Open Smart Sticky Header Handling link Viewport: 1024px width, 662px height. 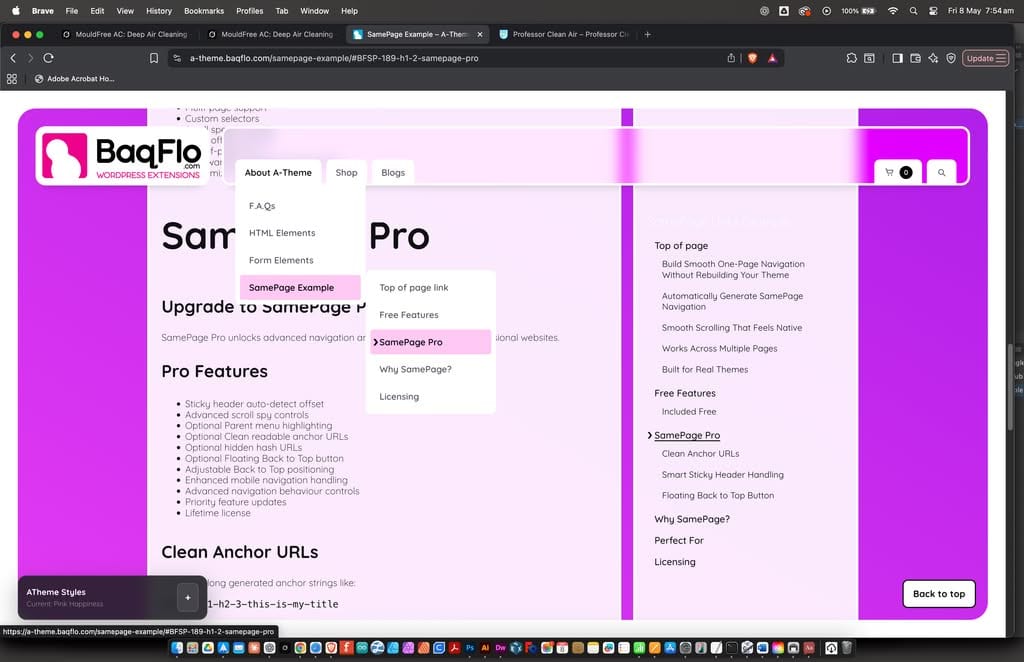tap(722, 475)
